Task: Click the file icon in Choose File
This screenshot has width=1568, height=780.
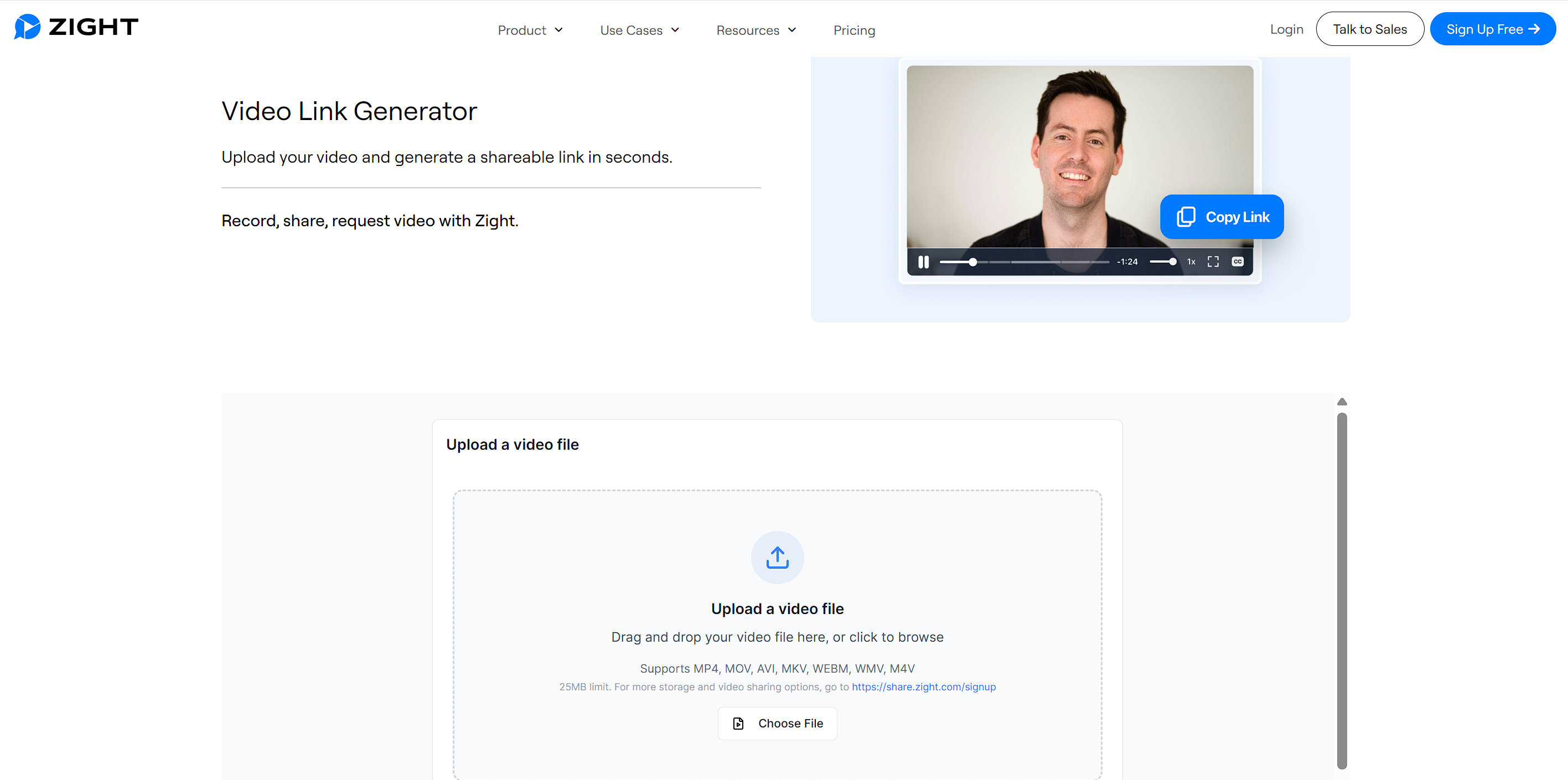Action: [x=738, y=724]
